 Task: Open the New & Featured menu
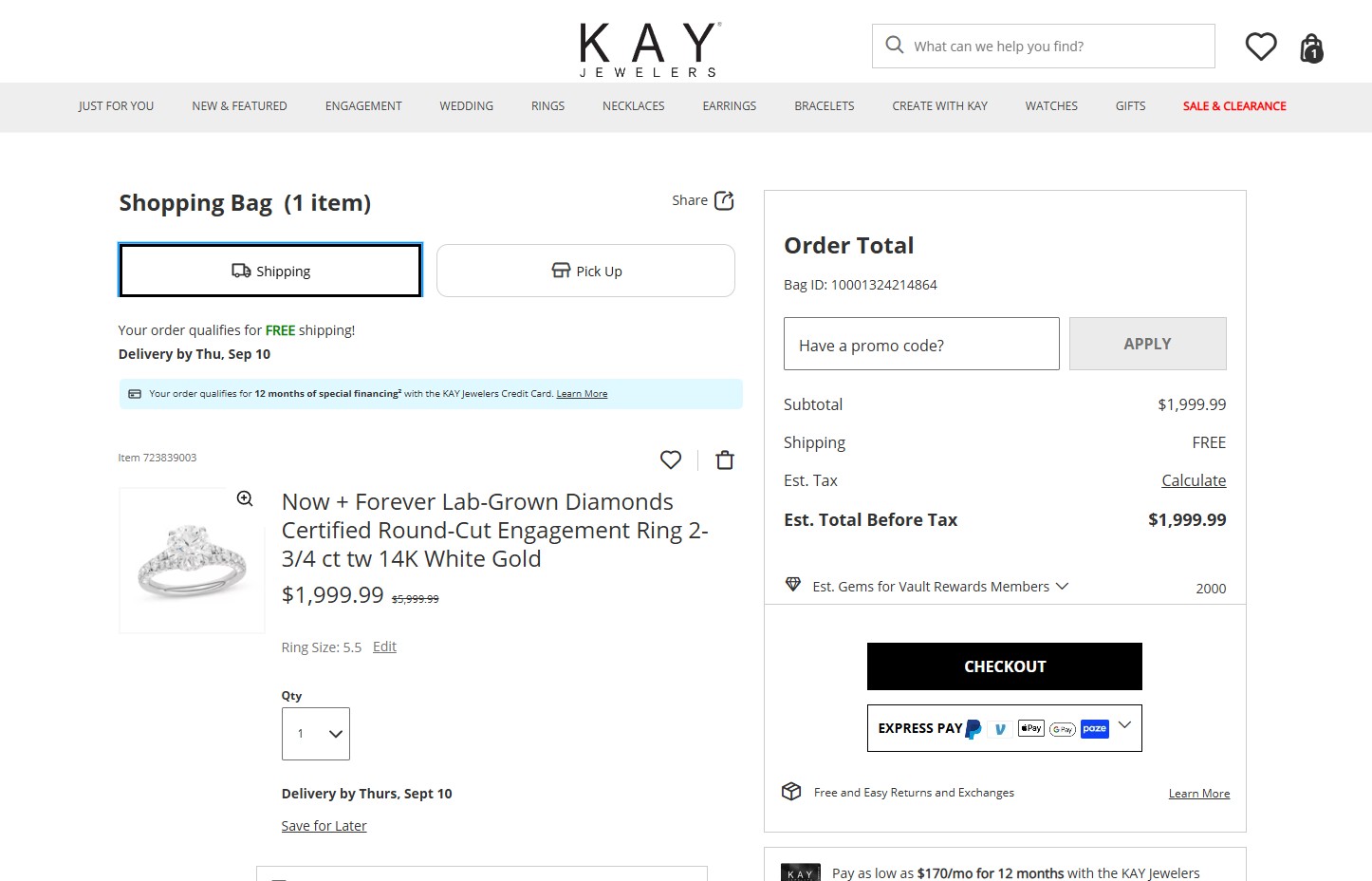tap(239, 106)
